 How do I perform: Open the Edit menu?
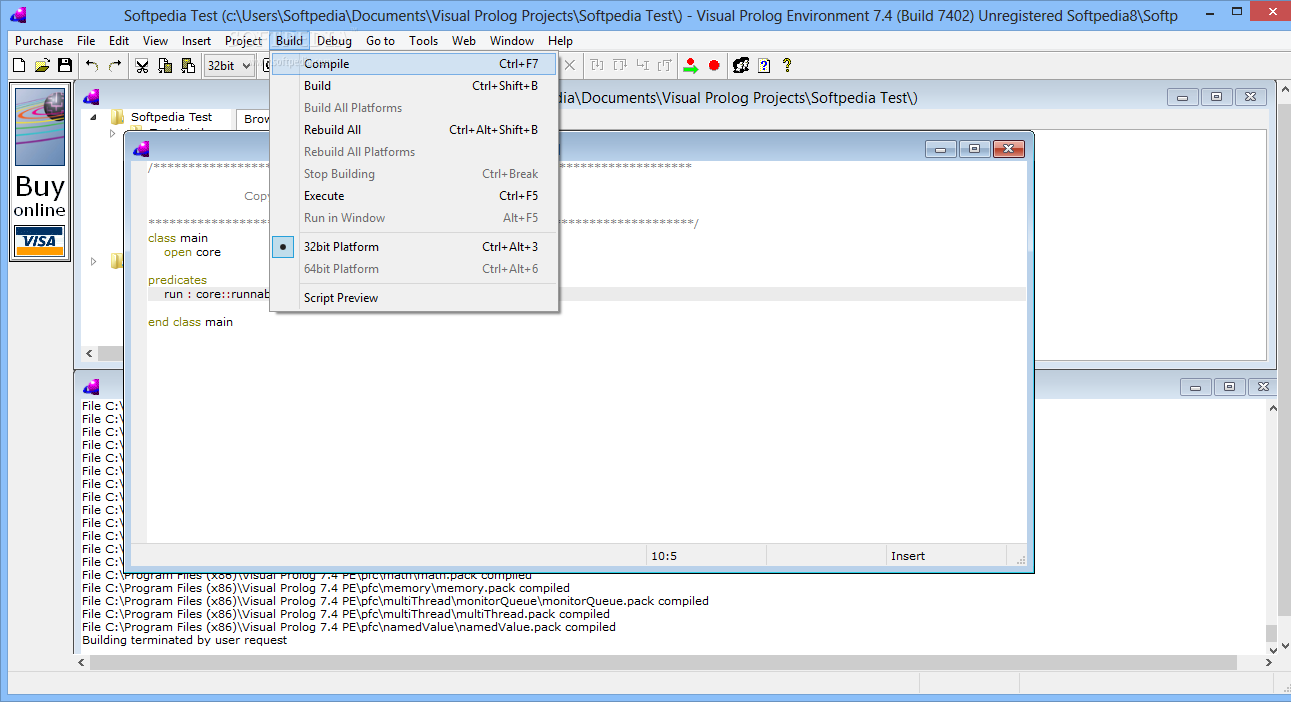click(x=119, y=41)
